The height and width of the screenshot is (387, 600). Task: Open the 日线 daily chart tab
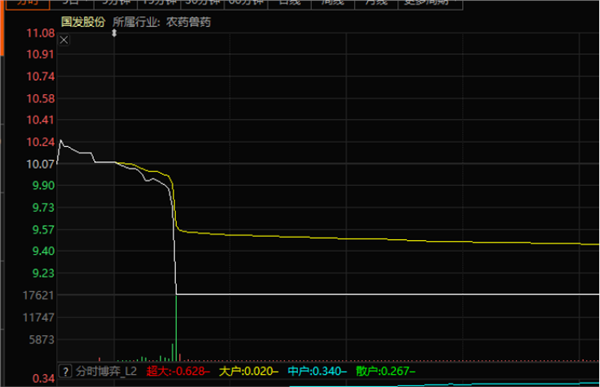click(289, 3)
